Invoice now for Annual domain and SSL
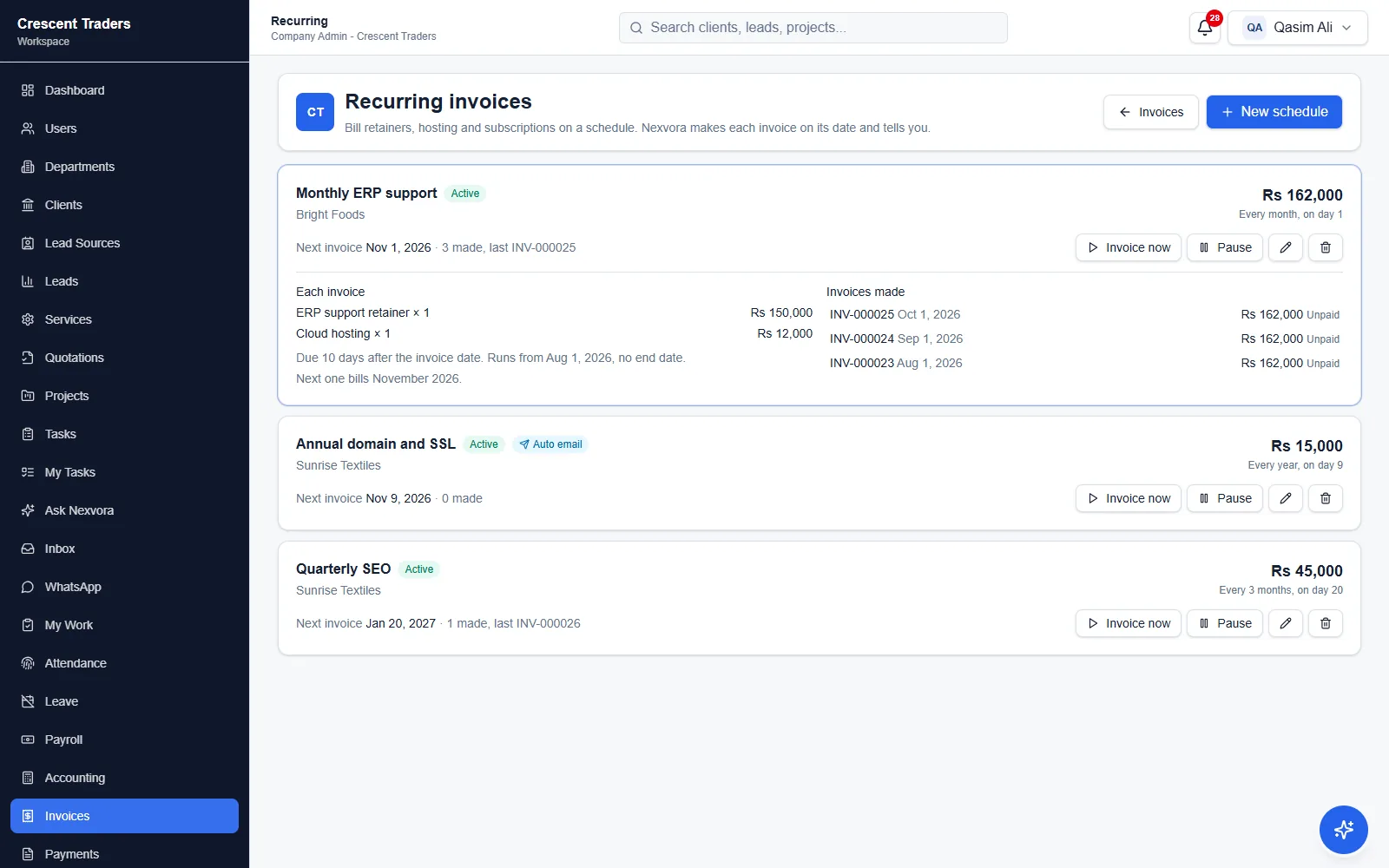This screenshot has width=1389, height=868. click(x=1129, y=498)
